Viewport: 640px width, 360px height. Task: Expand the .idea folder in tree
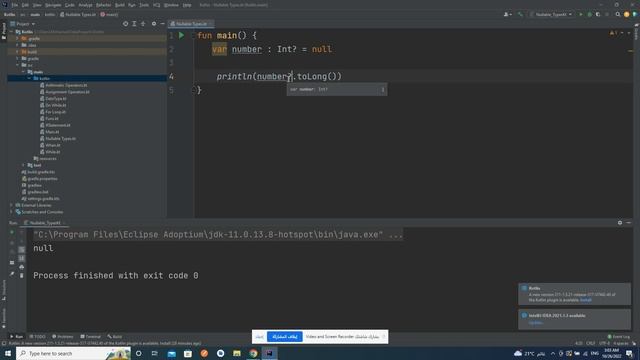coord(18,45)
